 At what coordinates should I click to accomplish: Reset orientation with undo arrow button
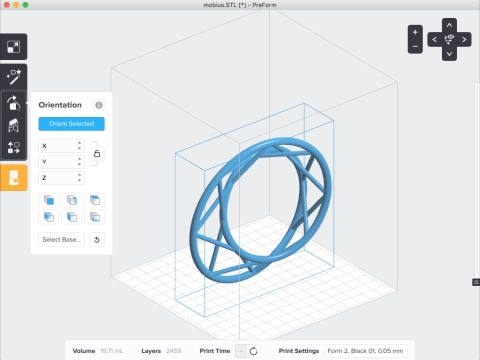pos(97,239)
